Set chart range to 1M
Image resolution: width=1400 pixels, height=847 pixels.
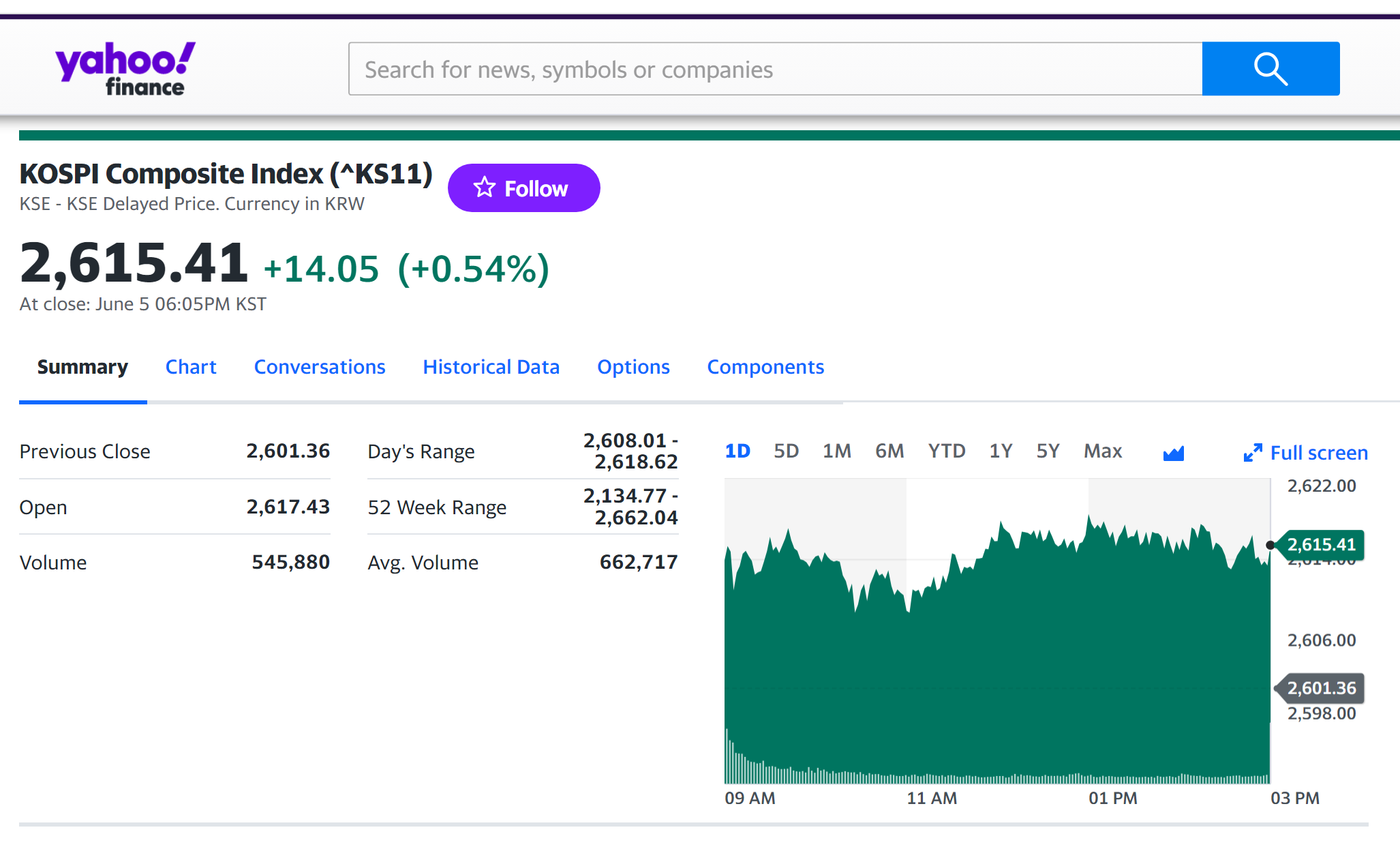point(837,451)
